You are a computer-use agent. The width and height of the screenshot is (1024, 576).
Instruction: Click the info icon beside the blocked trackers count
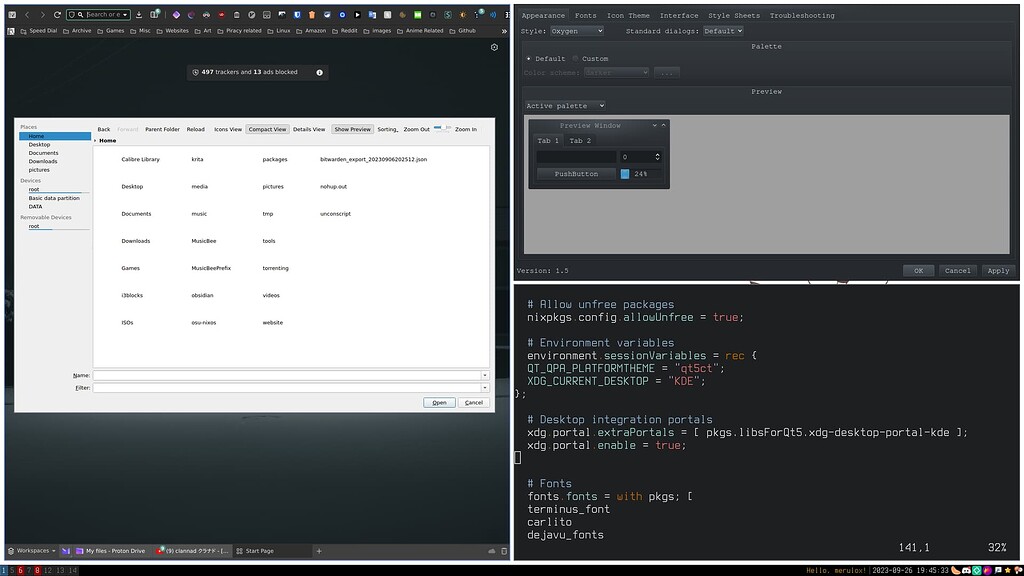[317, 72]
